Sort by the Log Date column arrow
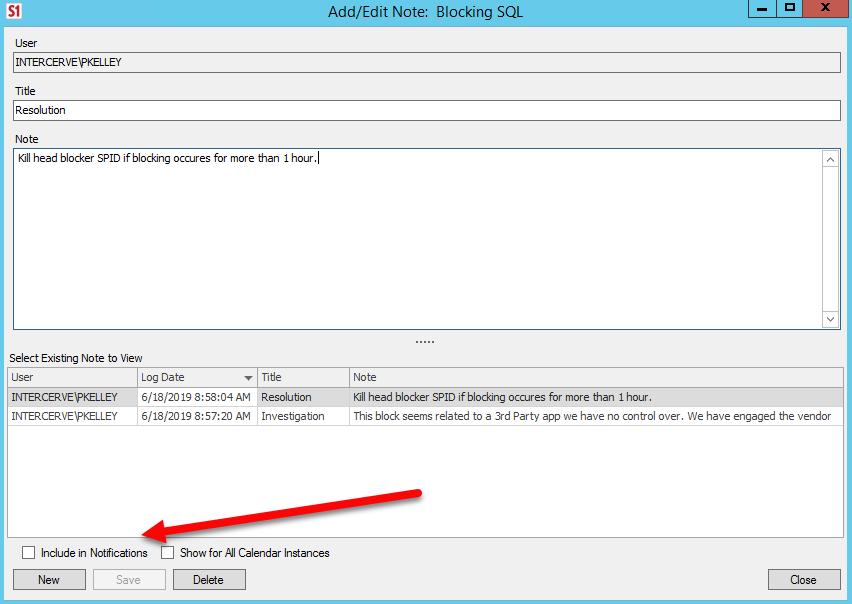 pos(248,378)
